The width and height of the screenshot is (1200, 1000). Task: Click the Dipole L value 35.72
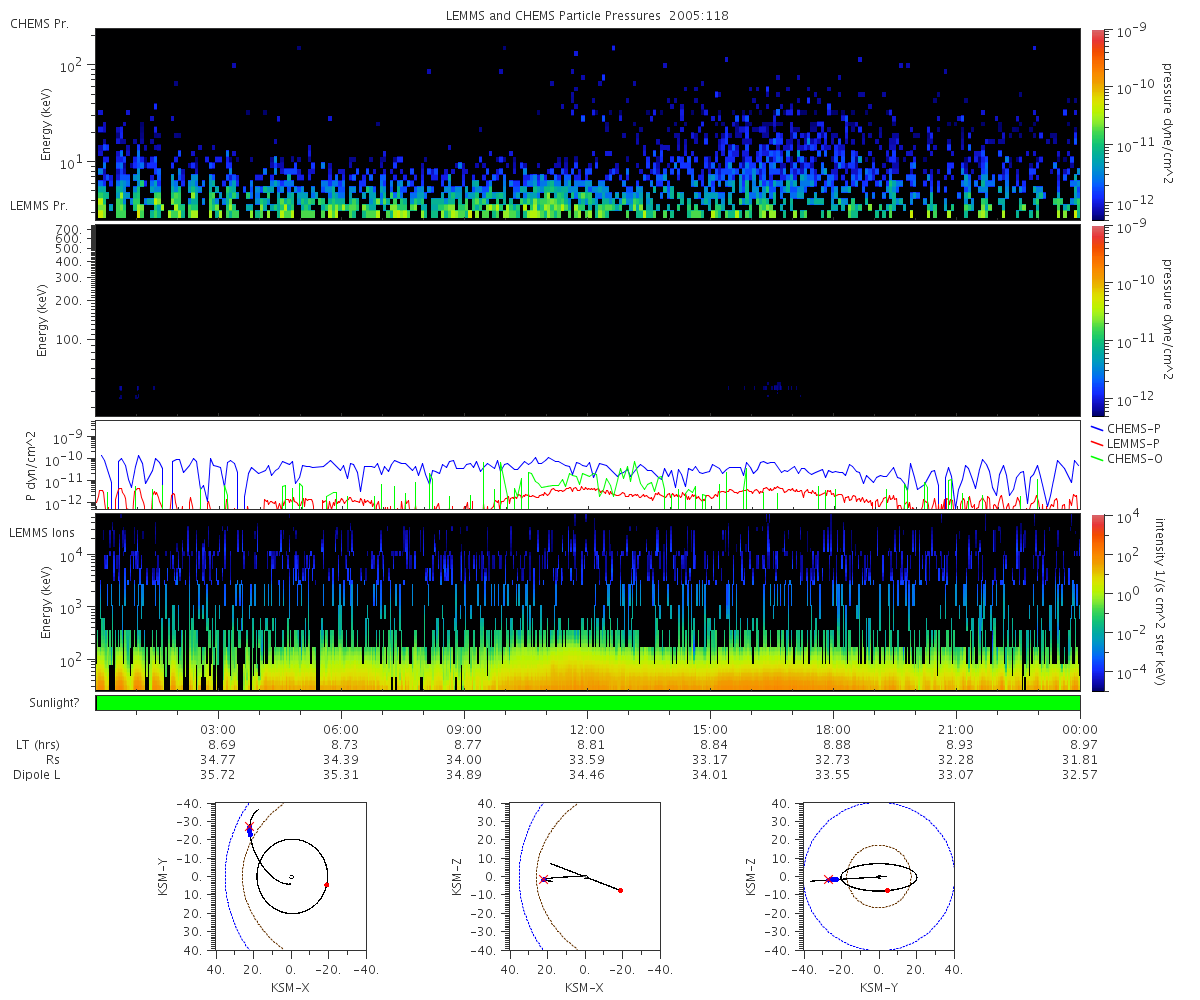coord(218,775)
